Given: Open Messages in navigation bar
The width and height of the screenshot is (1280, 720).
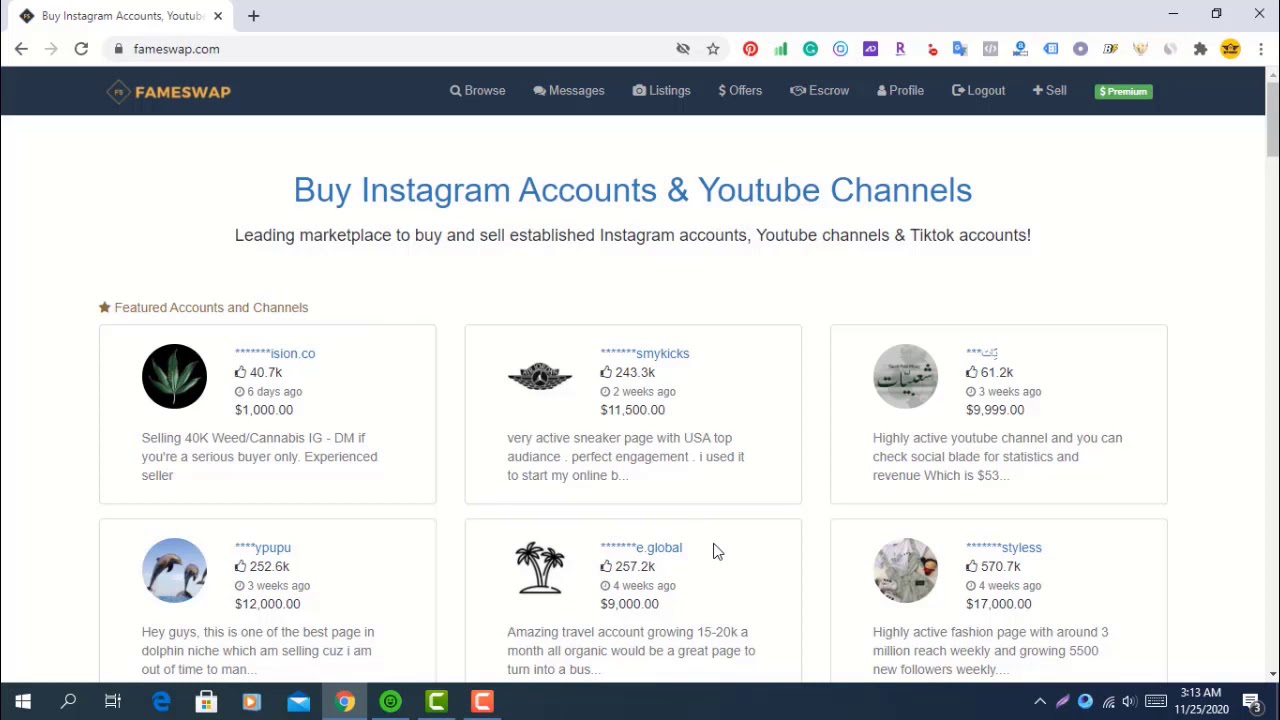Looking at the screenshot, I should point(569,90).
